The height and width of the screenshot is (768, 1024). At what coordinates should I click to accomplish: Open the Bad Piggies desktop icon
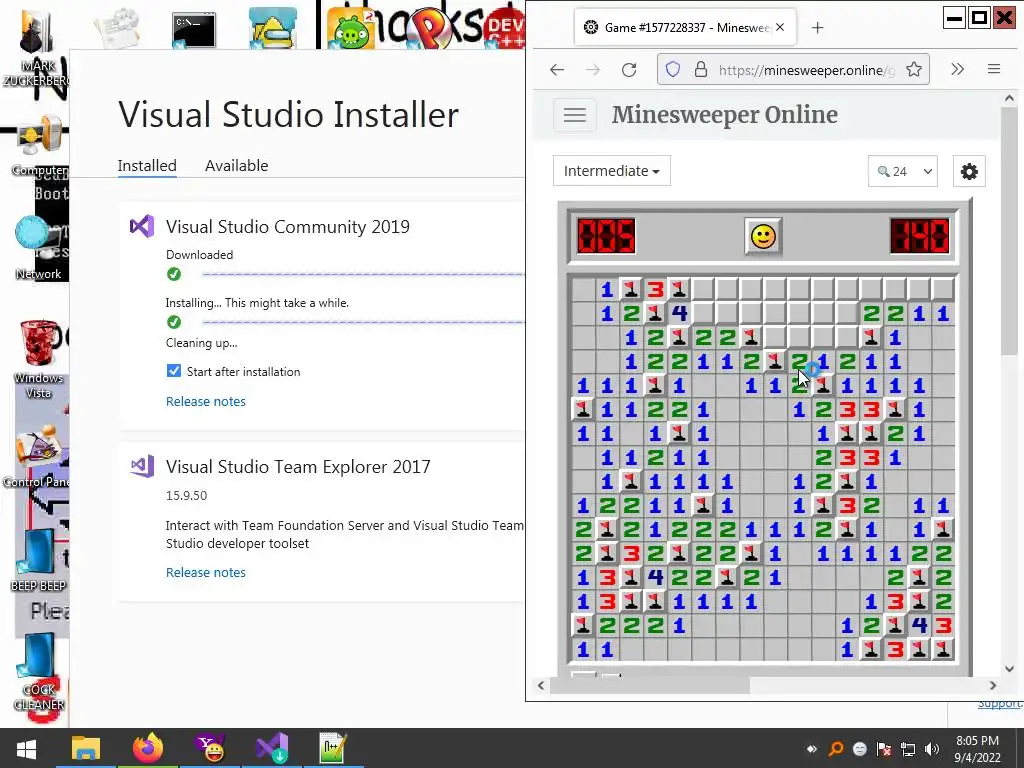click(351, 30)
